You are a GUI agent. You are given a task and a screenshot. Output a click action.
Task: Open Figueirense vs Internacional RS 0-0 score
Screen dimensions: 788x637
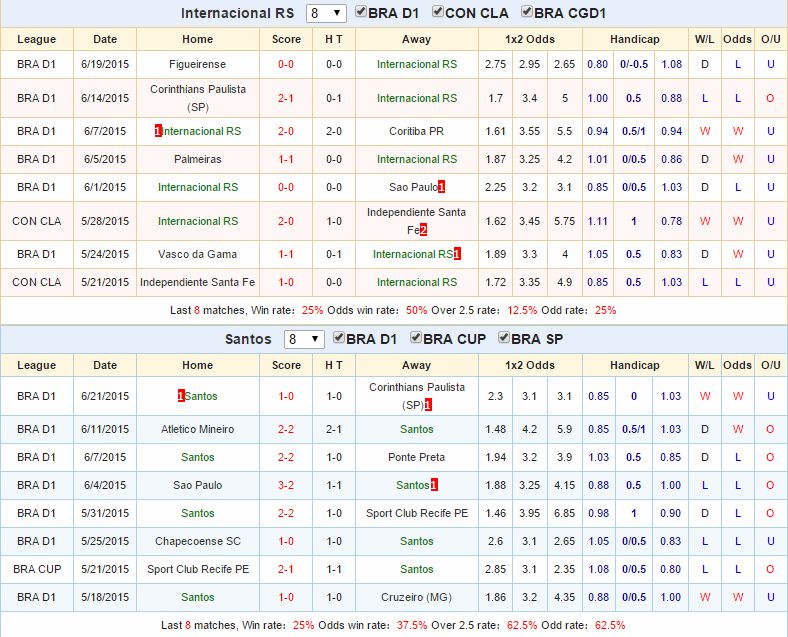[x=286, y=64]
